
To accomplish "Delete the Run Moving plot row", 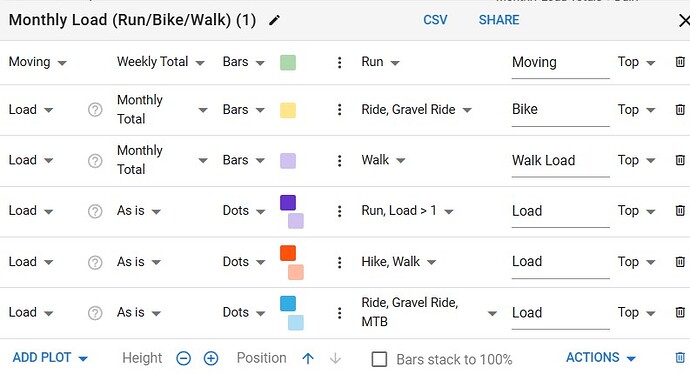I will [680, 62].
